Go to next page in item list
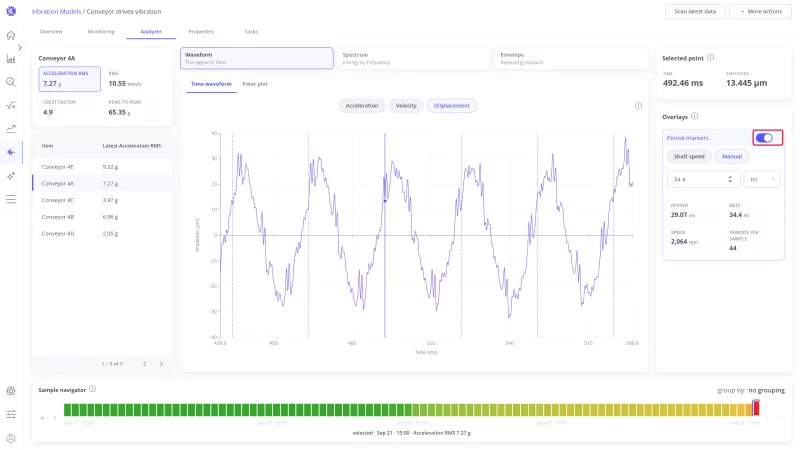This screenshot has height=450, width=800. (x=161, y=364)
